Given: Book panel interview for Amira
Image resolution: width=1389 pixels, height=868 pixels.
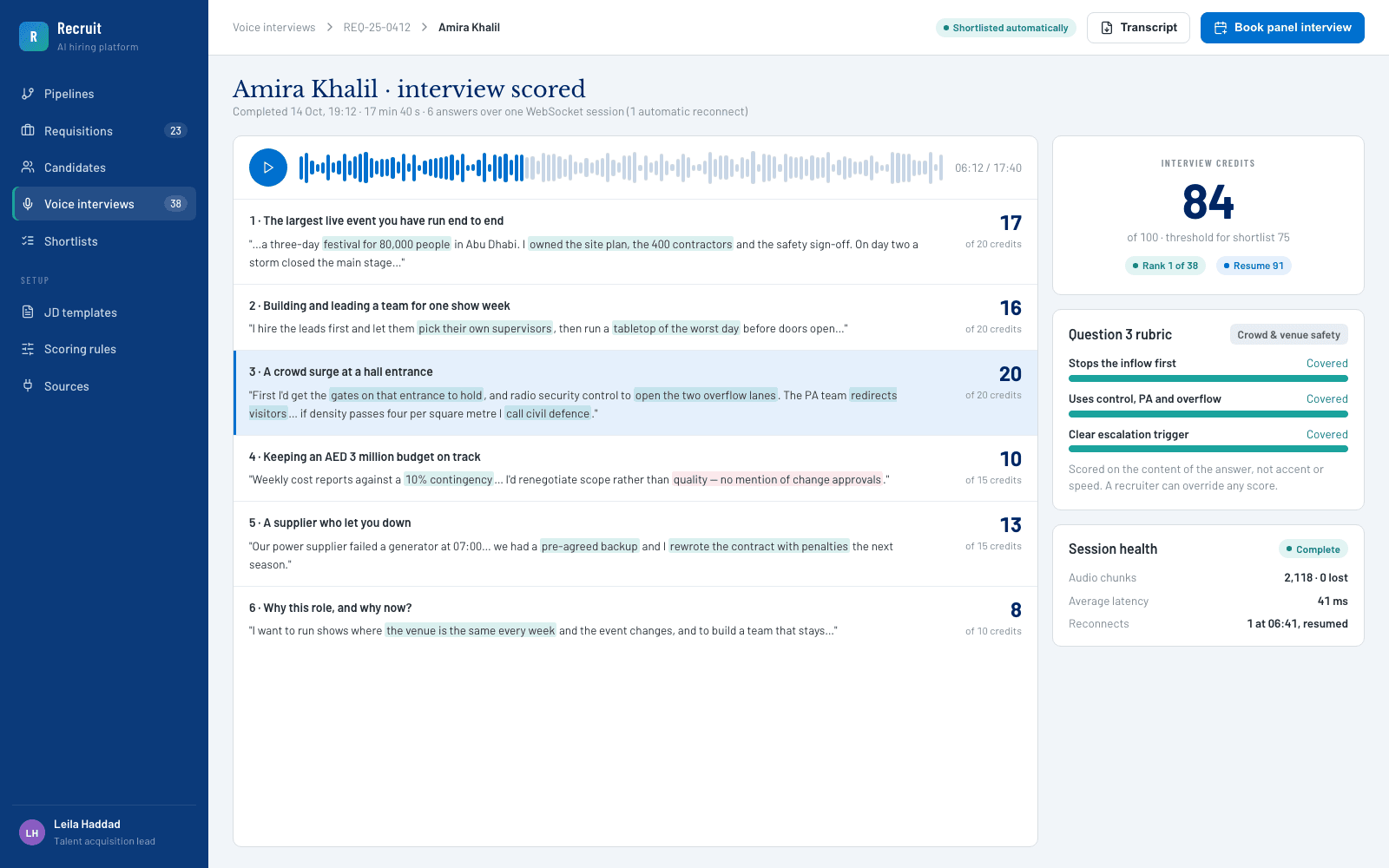Looking at the screenshot, I should pos(1282,28).
